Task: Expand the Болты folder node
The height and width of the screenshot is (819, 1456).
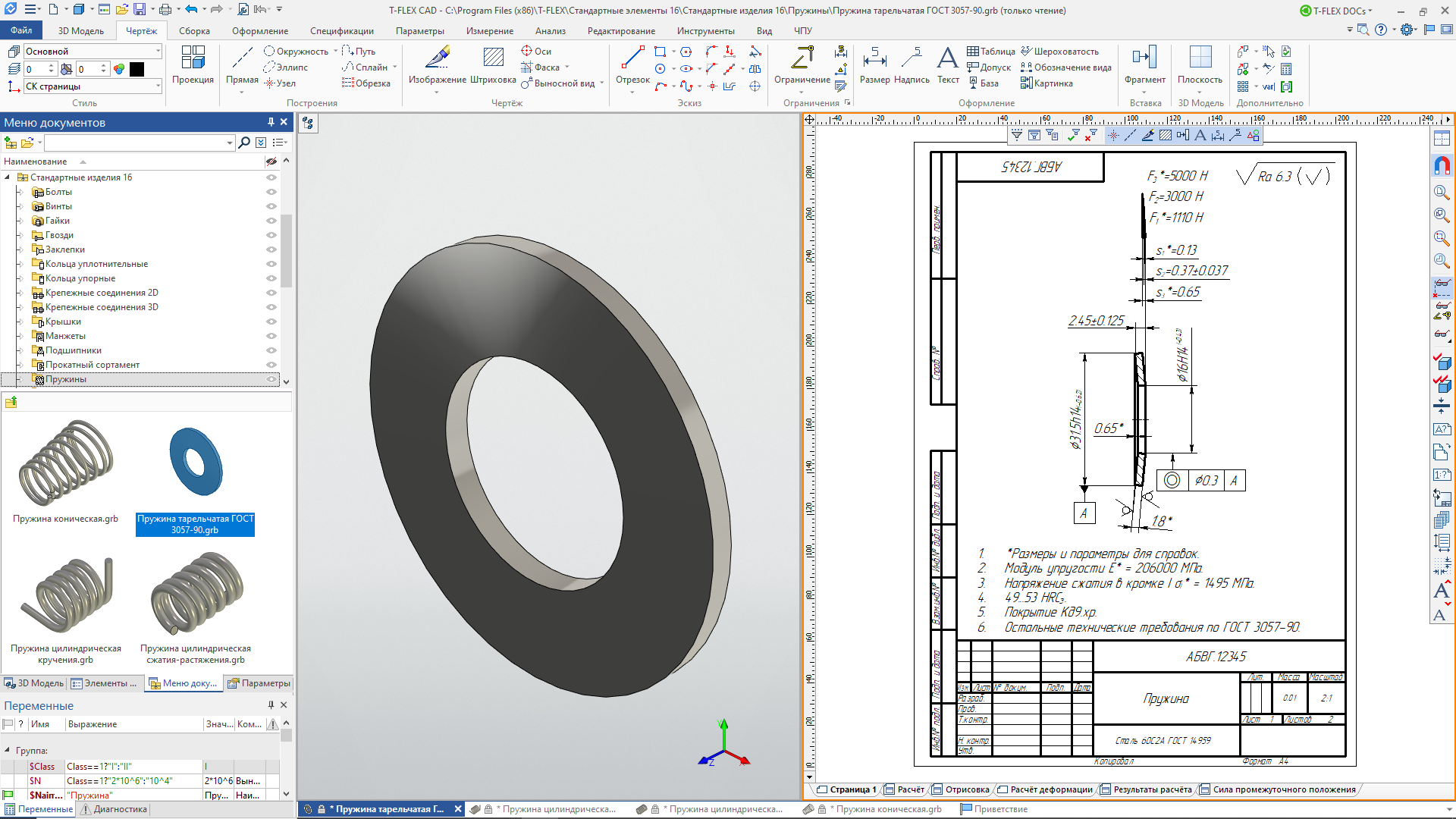Action: (x=20, y=192)
